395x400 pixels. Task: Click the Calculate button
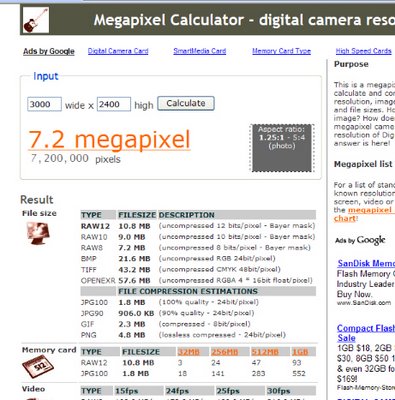(x=186, y=103)
